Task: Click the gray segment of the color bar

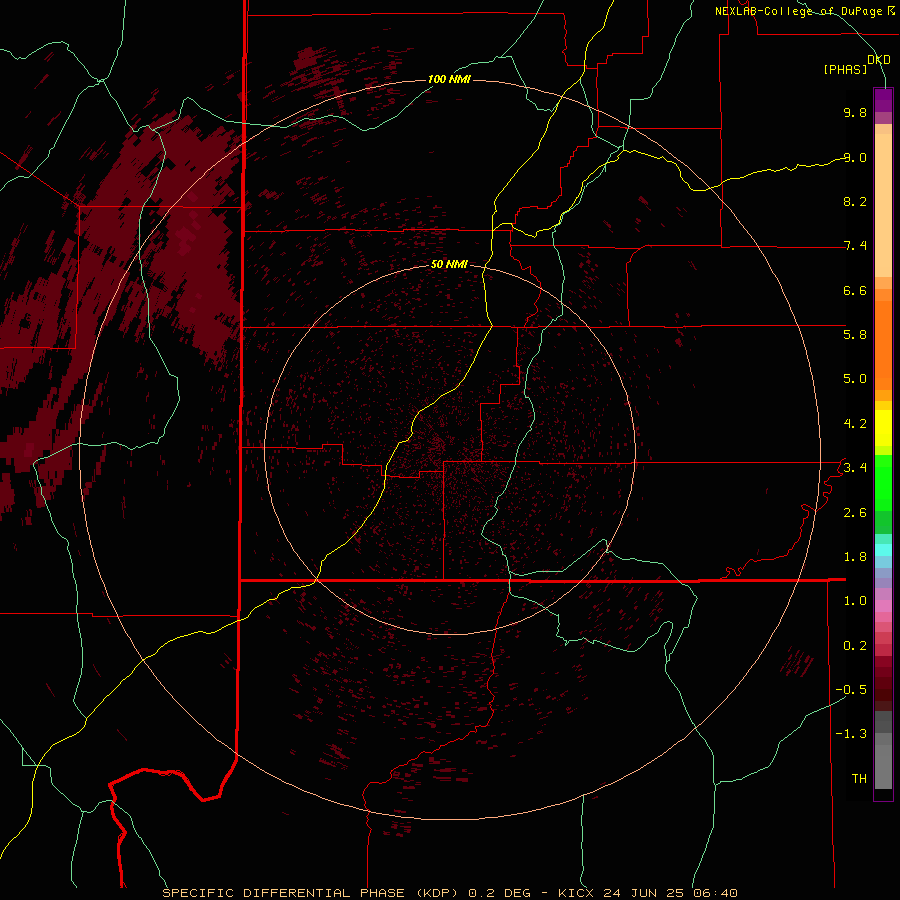Action: 883,750
